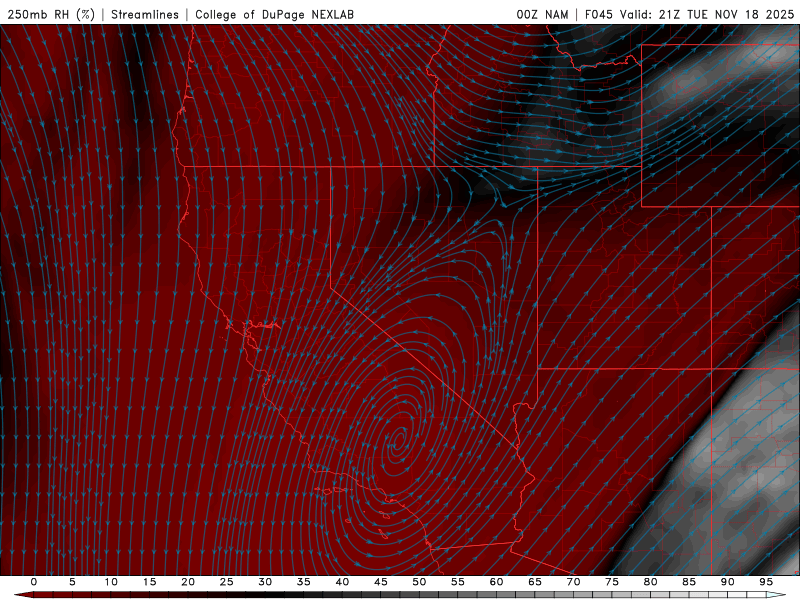Click the colorbar label "10"
The width and height of the screenshot is (800, 600).
coord(111,582)
